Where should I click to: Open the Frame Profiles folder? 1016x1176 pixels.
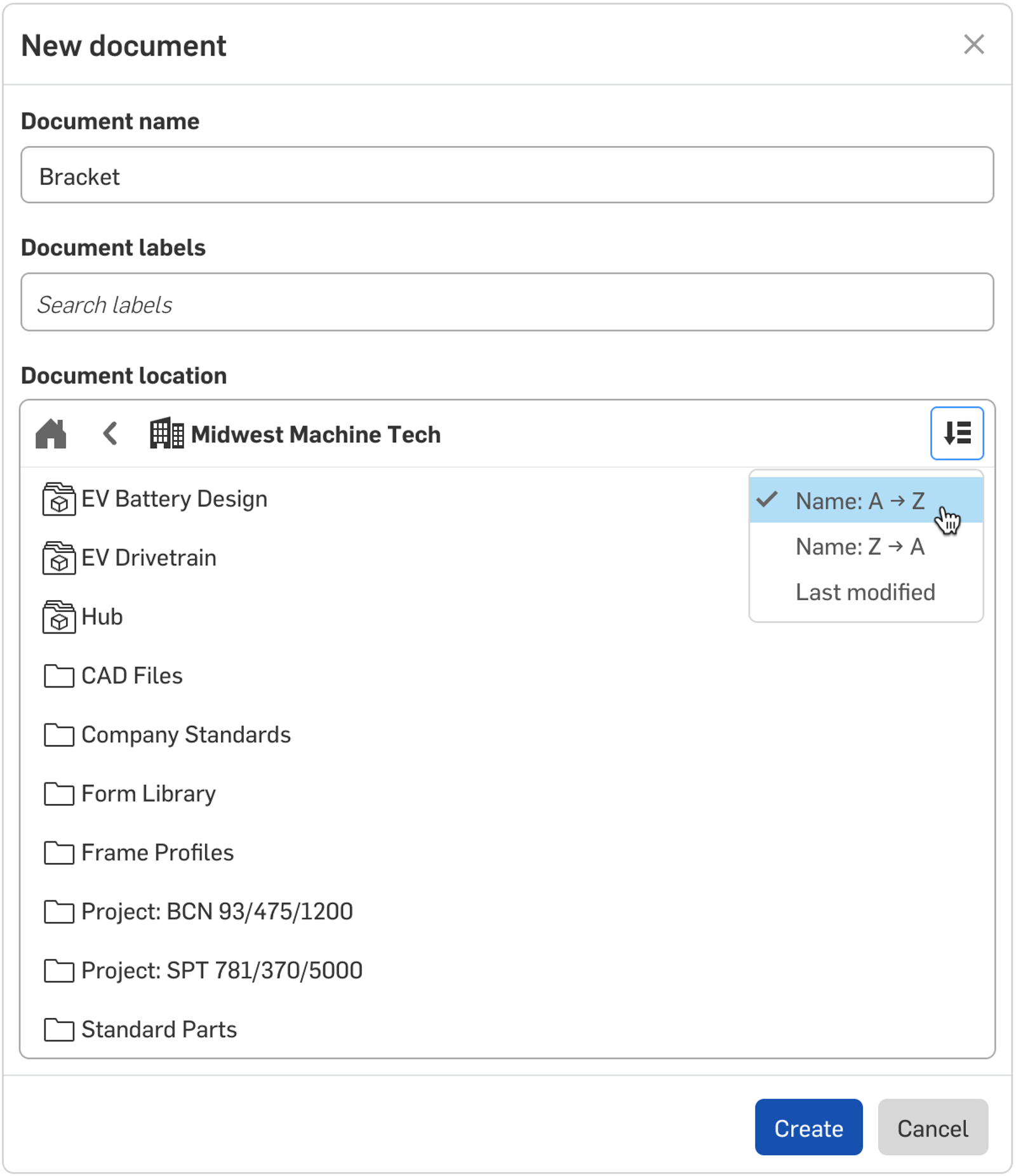(157, 853)
